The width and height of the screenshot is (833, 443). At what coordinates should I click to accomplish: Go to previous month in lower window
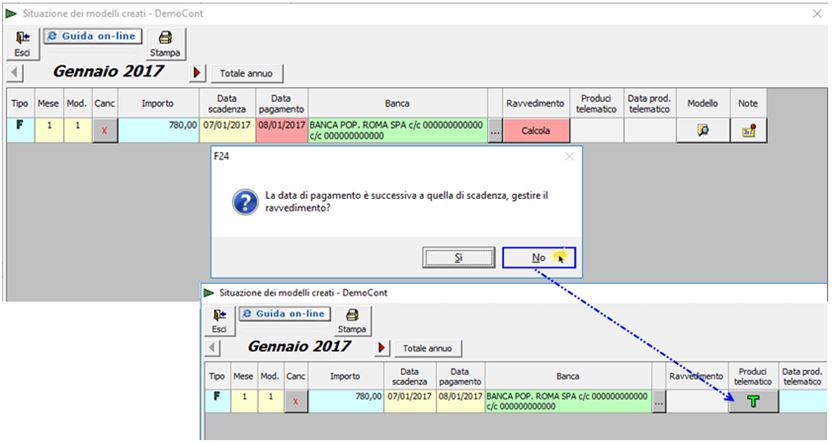212,348
